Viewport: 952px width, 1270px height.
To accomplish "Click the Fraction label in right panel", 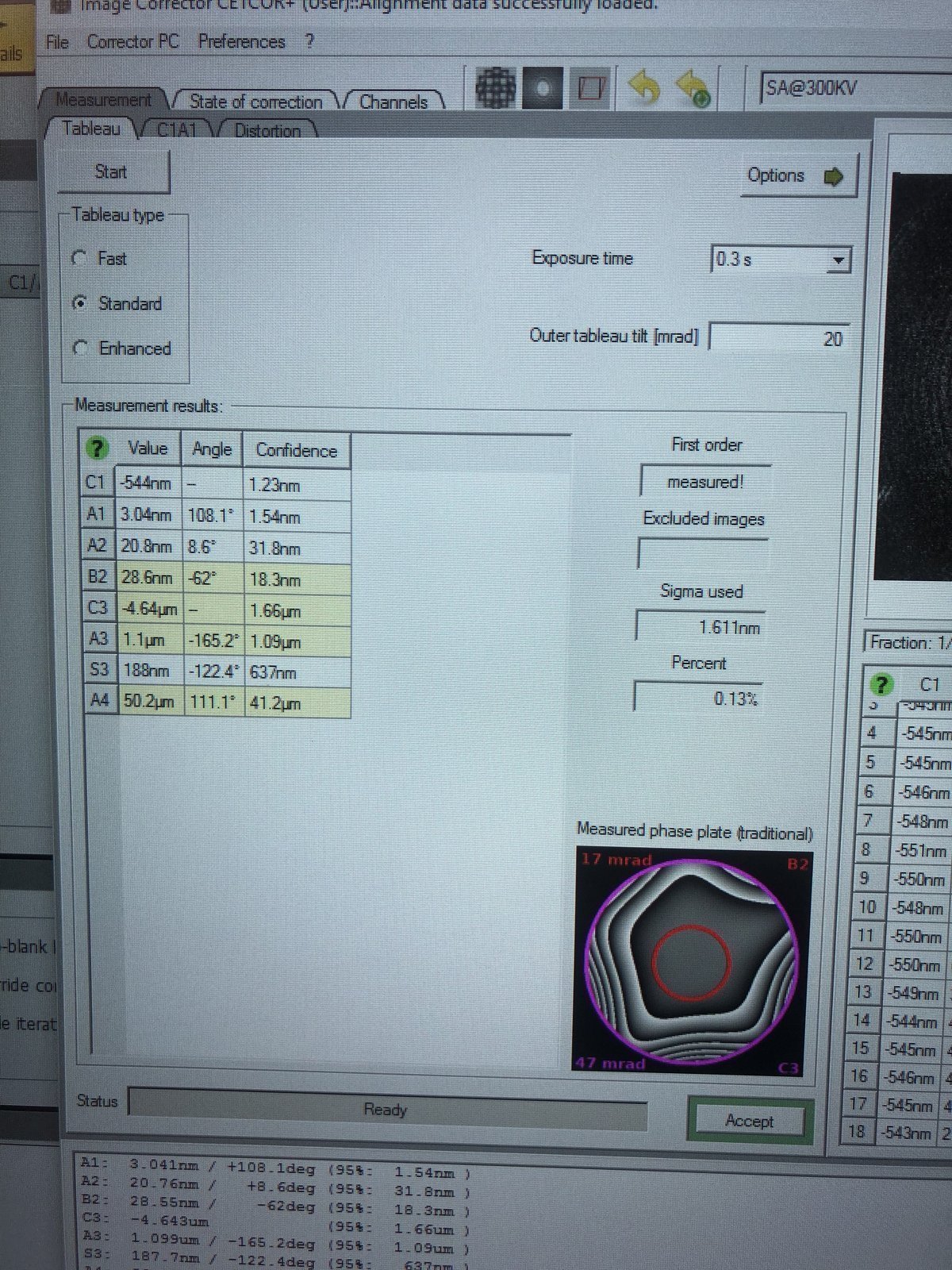I will [909, 642].
